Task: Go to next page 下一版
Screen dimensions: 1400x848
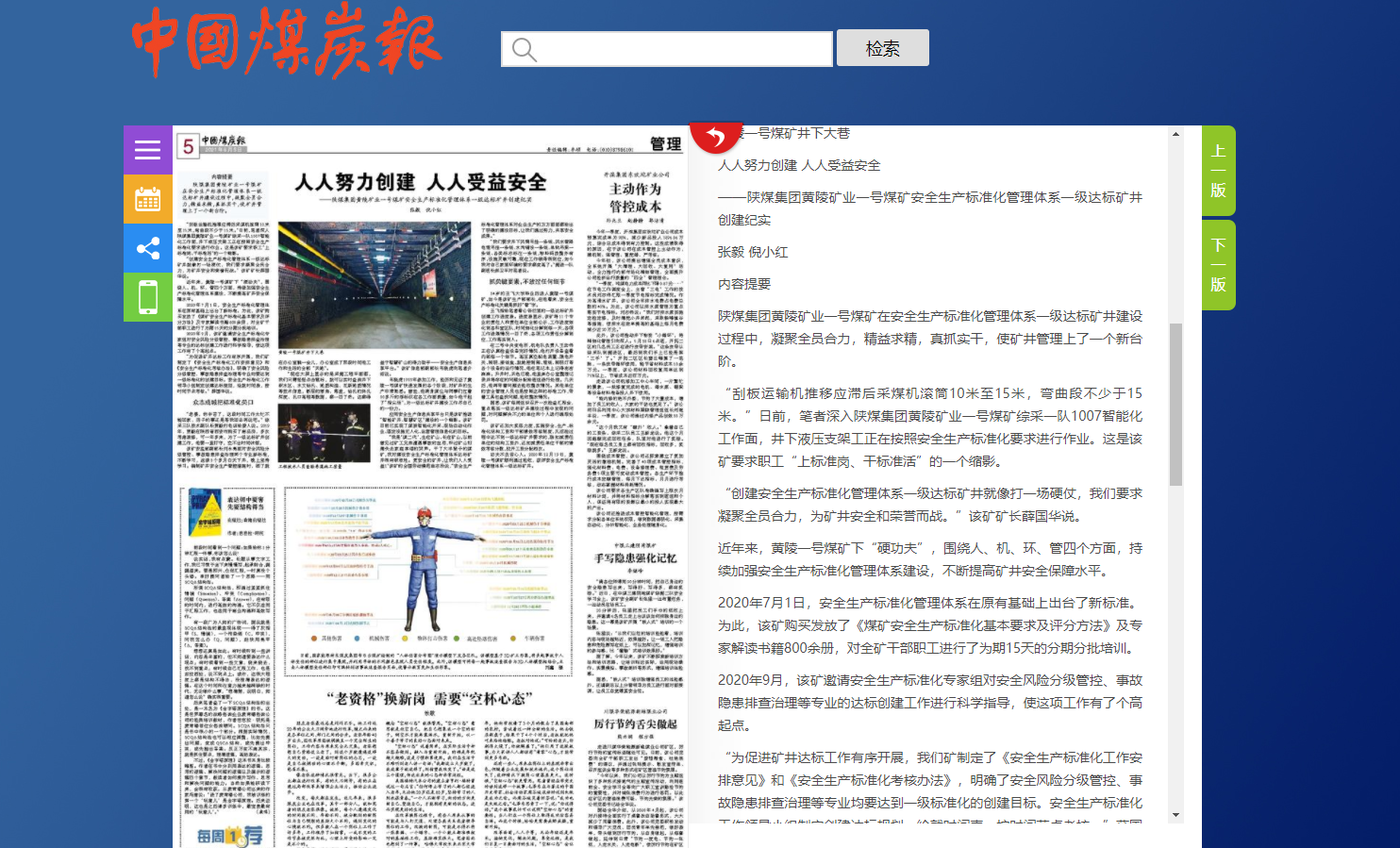Action: (1218, 265)
